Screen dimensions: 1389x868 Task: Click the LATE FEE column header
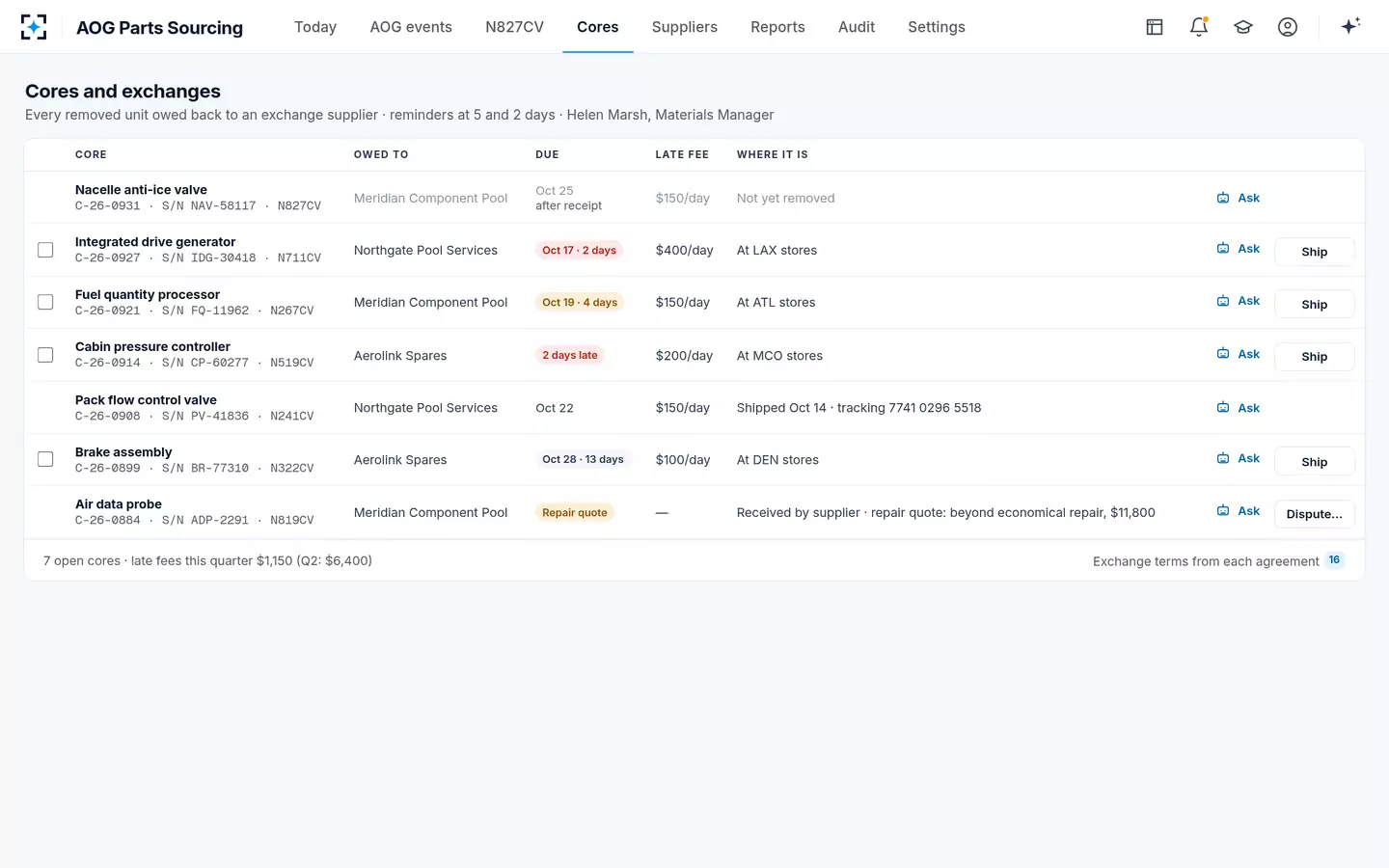coord(682,154)
